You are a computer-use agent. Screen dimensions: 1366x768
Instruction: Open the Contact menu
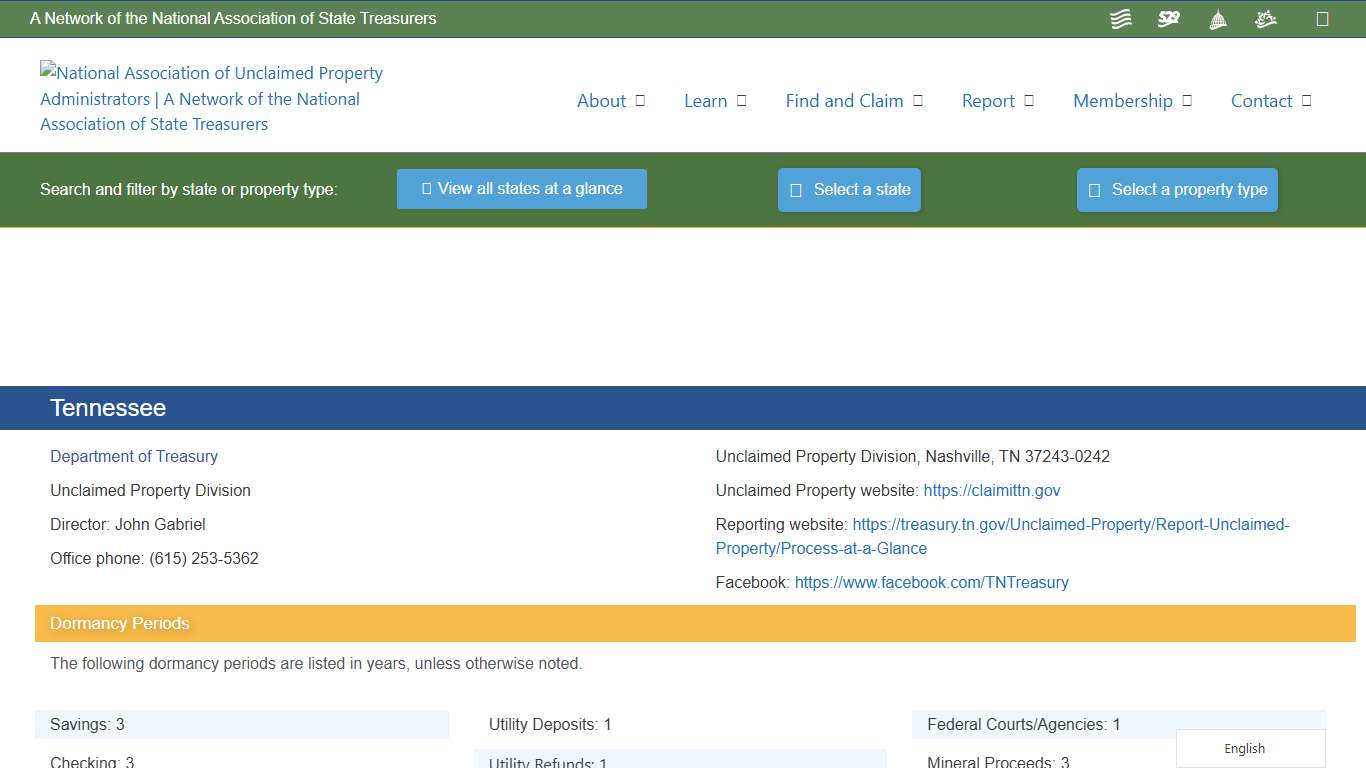tap(1270, 100)
